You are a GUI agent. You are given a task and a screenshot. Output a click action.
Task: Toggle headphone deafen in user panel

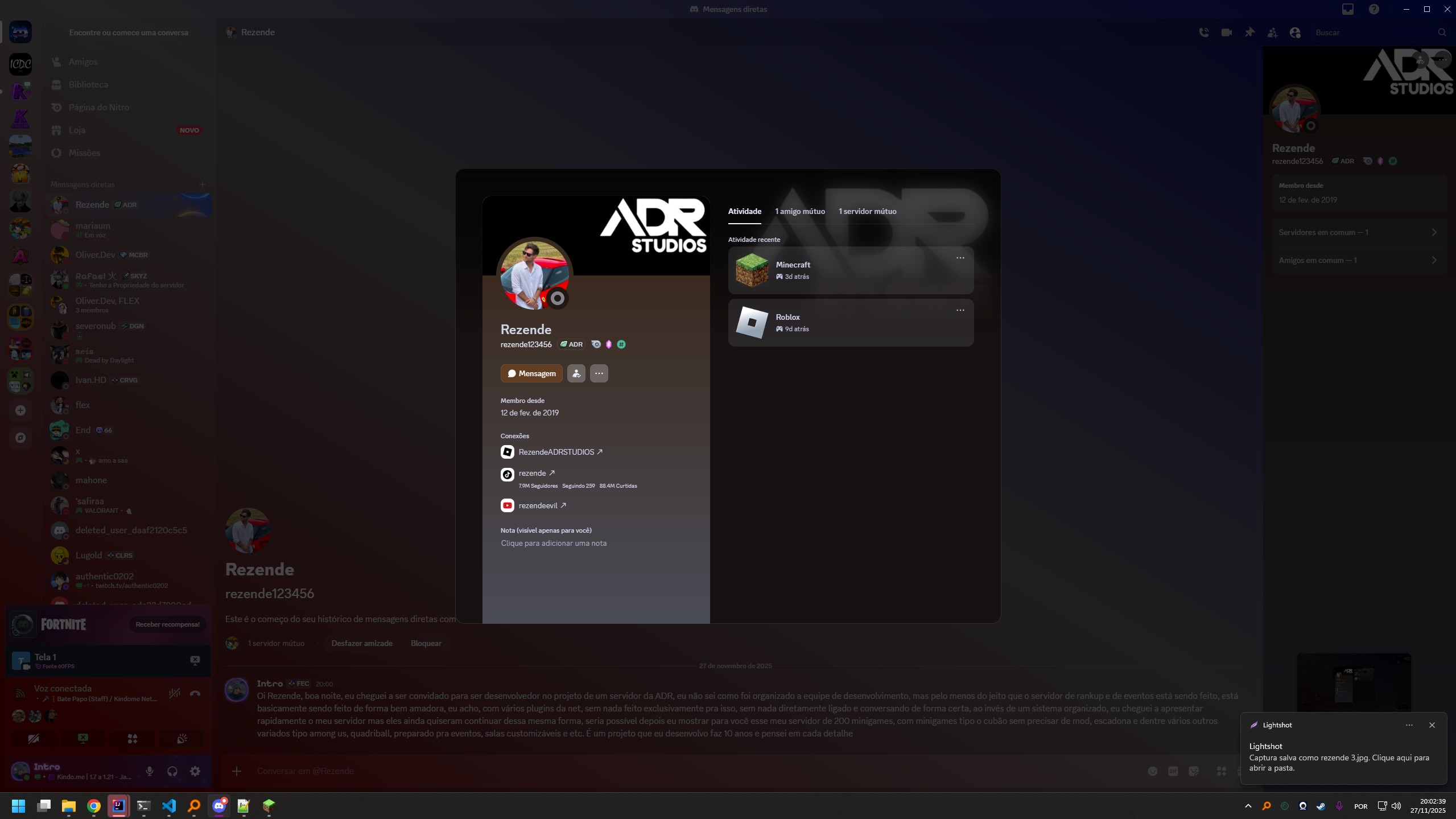172,771
